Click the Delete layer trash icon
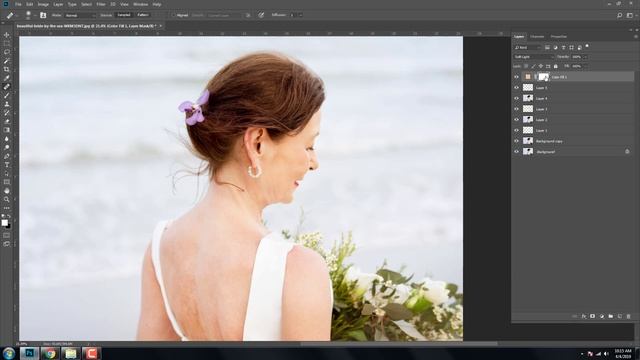The height and width of the screenshot is (360, 640). point(628,316)
